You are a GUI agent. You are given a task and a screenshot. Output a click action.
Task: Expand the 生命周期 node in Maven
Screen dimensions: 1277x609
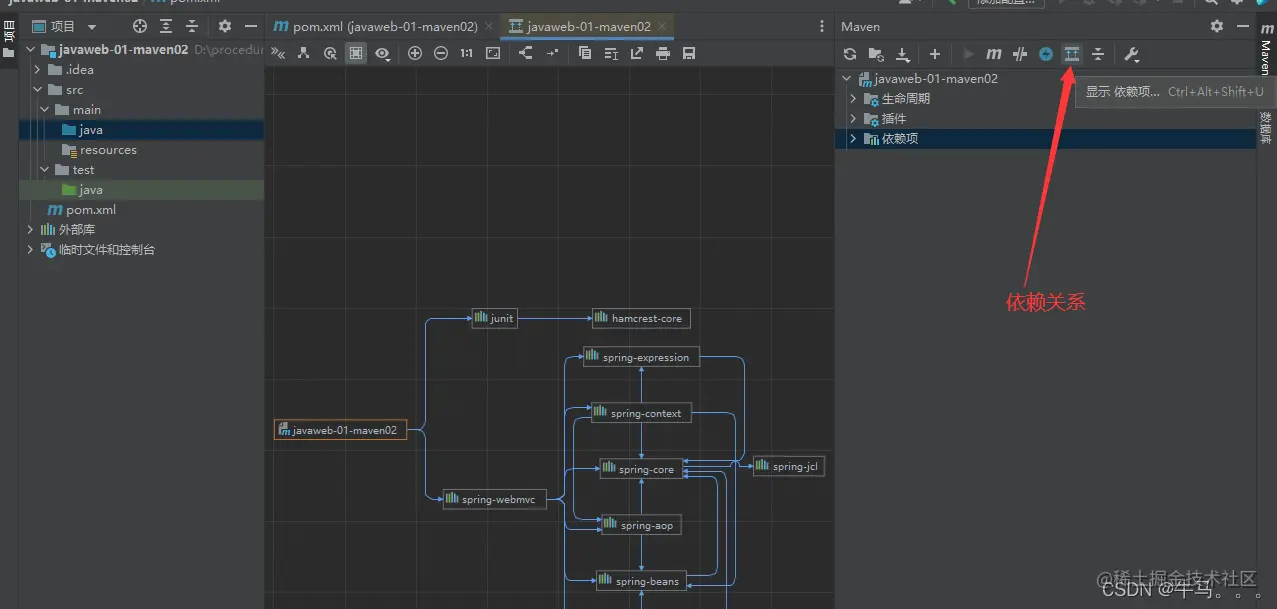tap(853, 99)
